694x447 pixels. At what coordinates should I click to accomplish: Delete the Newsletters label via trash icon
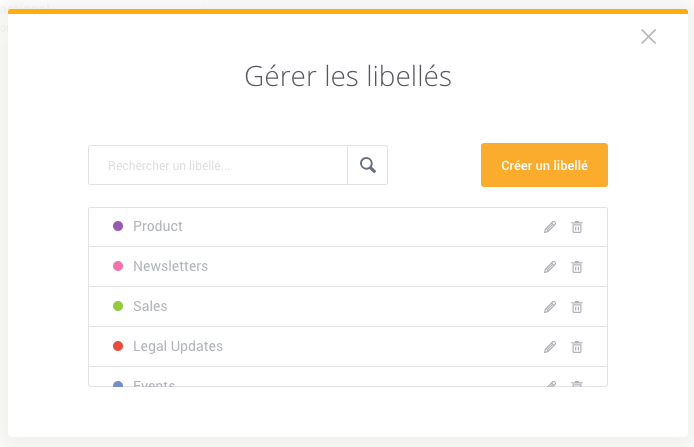[577, 267]
